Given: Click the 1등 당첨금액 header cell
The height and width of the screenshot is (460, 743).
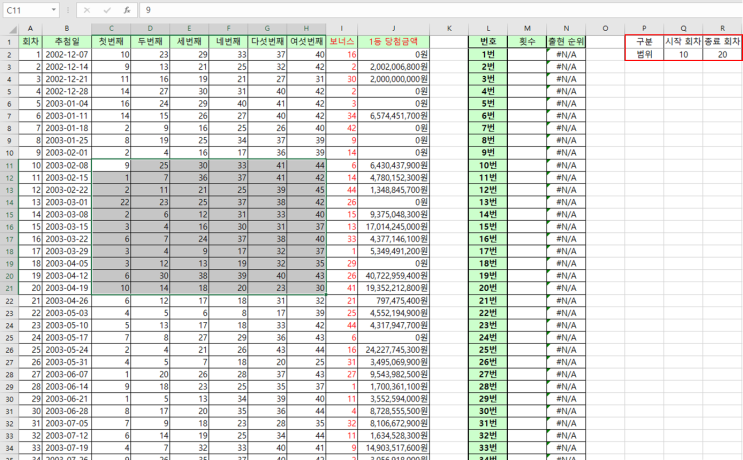Looking at the screenshot, I should 393,42.
